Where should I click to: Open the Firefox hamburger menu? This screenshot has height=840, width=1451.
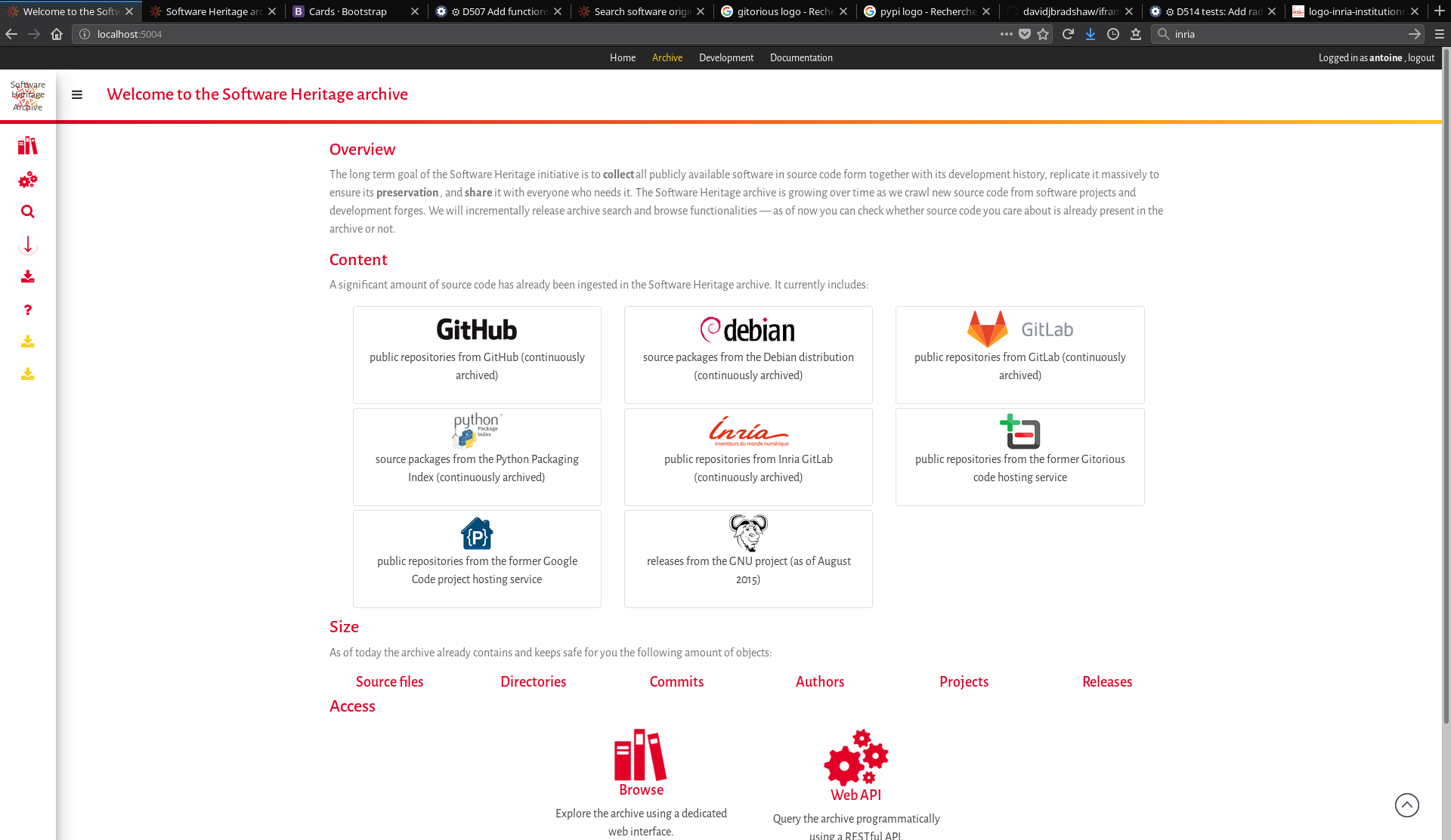[x=1440, y=34]
